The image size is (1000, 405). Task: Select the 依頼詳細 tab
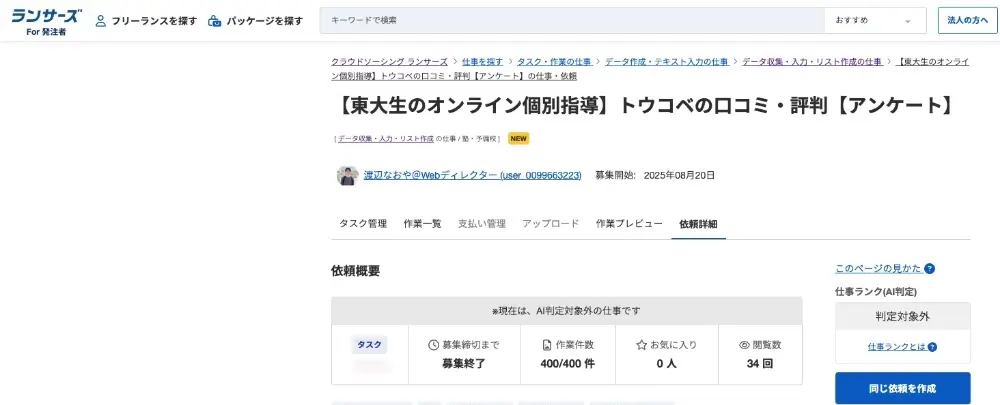click(x=698, y=224)
